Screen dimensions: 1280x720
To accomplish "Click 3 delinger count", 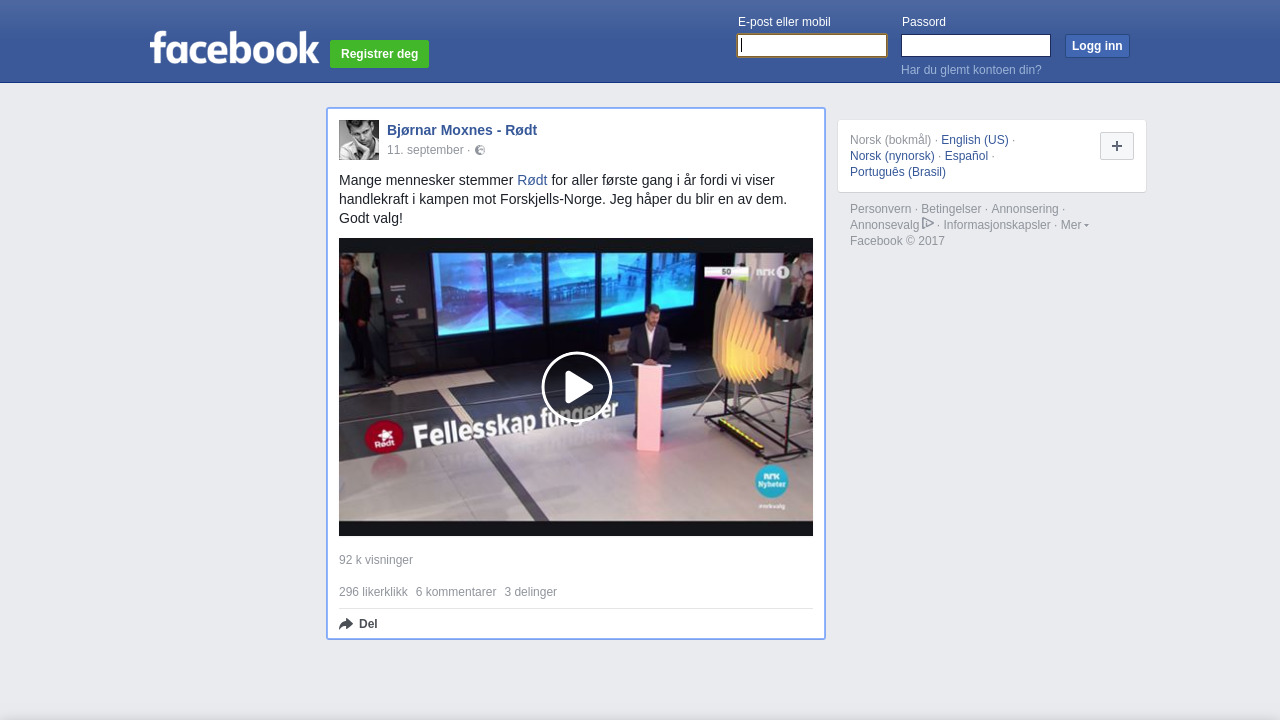I will click(531, 592).
